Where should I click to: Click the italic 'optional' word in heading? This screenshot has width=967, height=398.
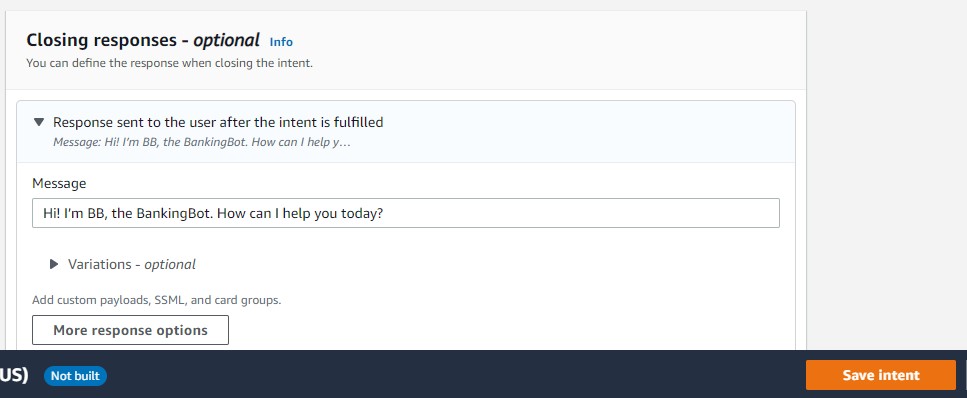[226, 41]
